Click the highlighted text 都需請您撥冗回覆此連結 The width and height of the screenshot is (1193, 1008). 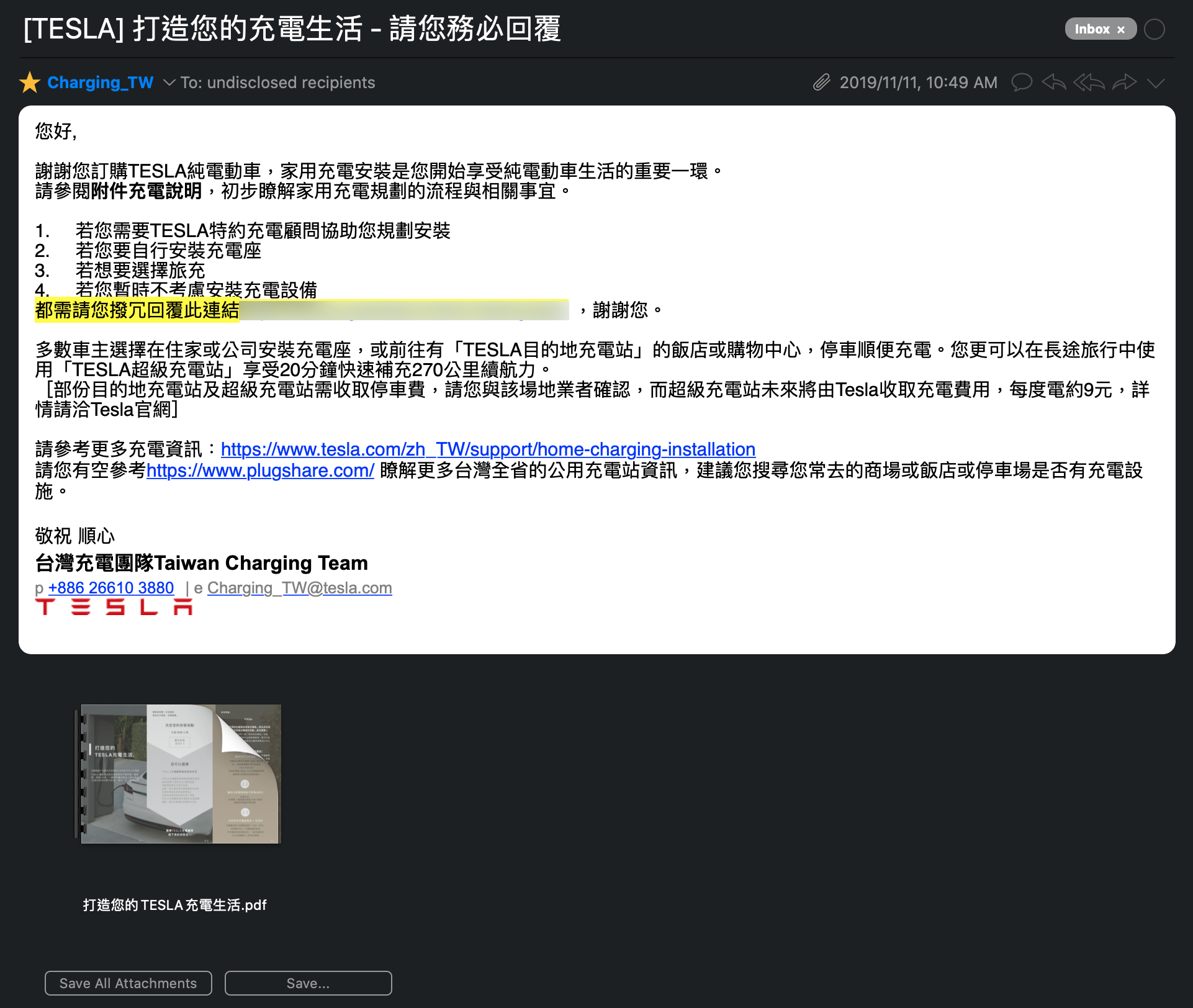137,310
